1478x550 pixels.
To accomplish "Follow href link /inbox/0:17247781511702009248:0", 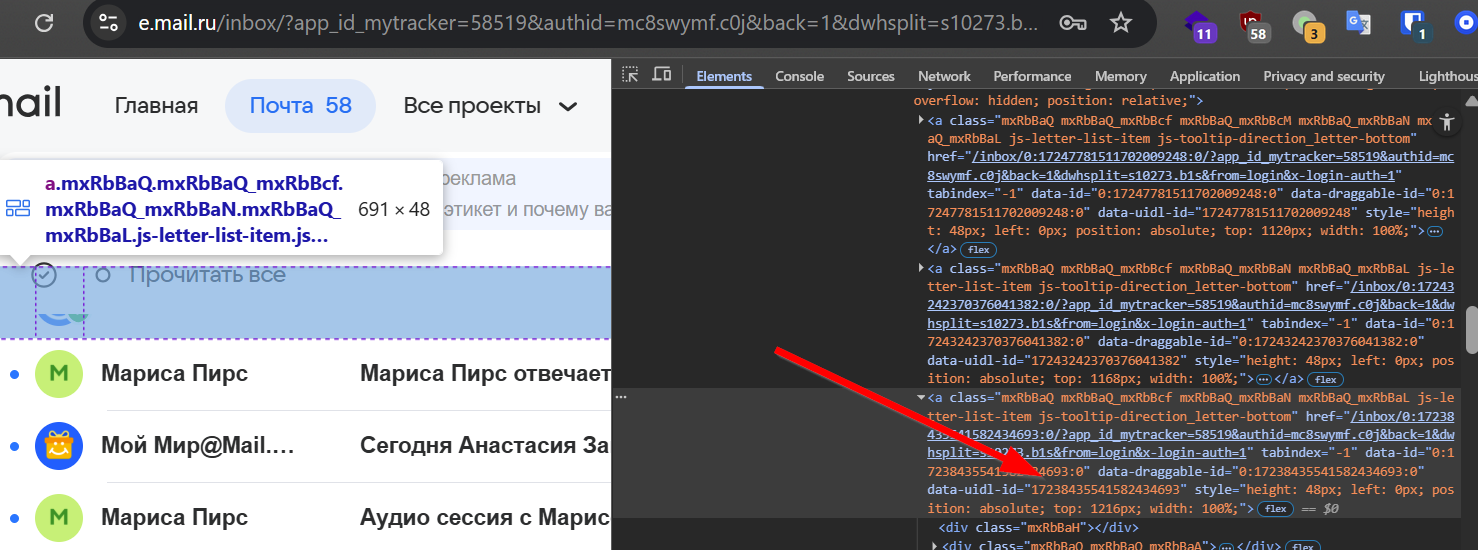I will [1190, 166].
